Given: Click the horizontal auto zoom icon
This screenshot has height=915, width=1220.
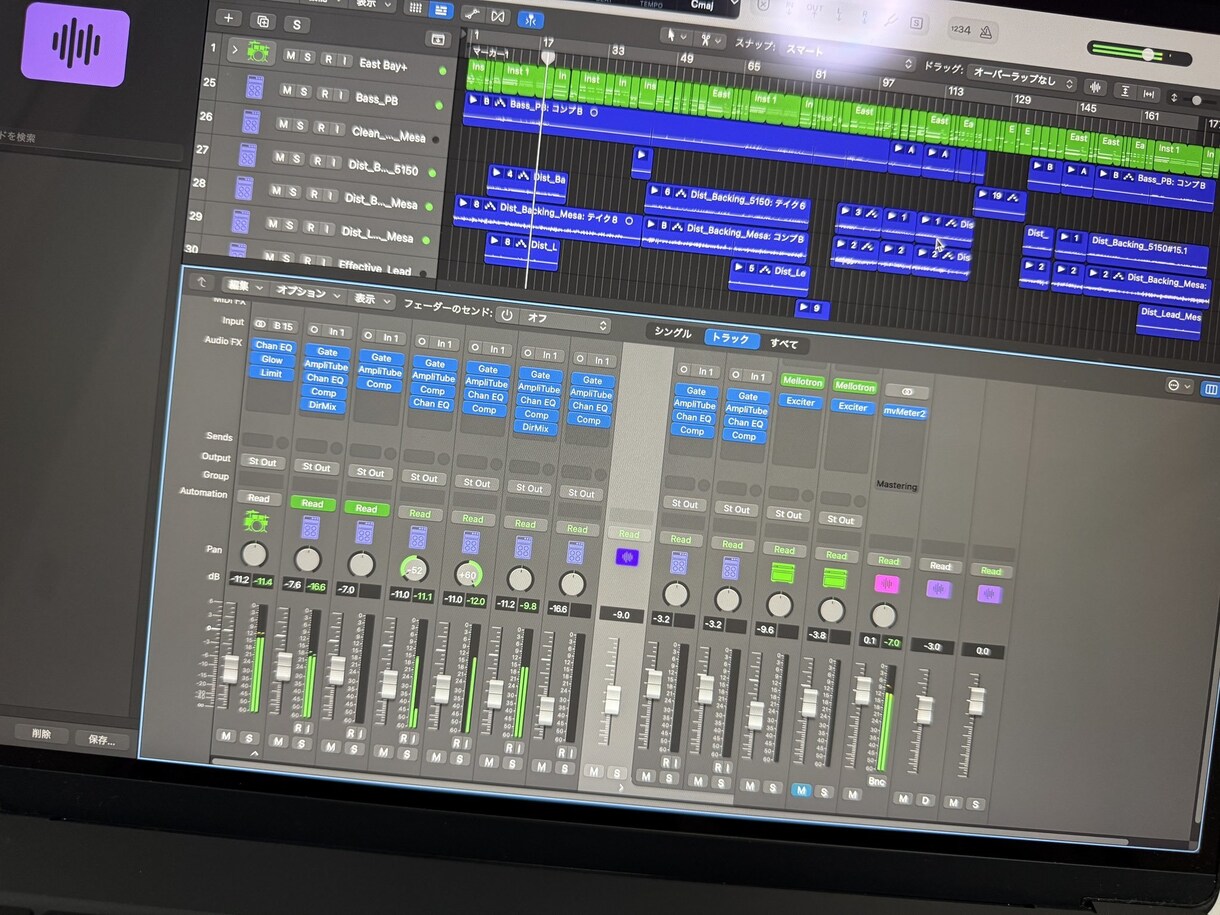Looking at the screenshot, I should 1149,94.
